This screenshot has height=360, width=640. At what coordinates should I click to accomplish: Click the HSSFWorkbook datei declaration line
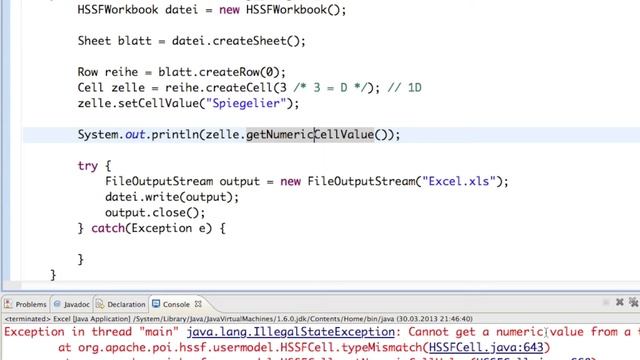coord(212,10)
